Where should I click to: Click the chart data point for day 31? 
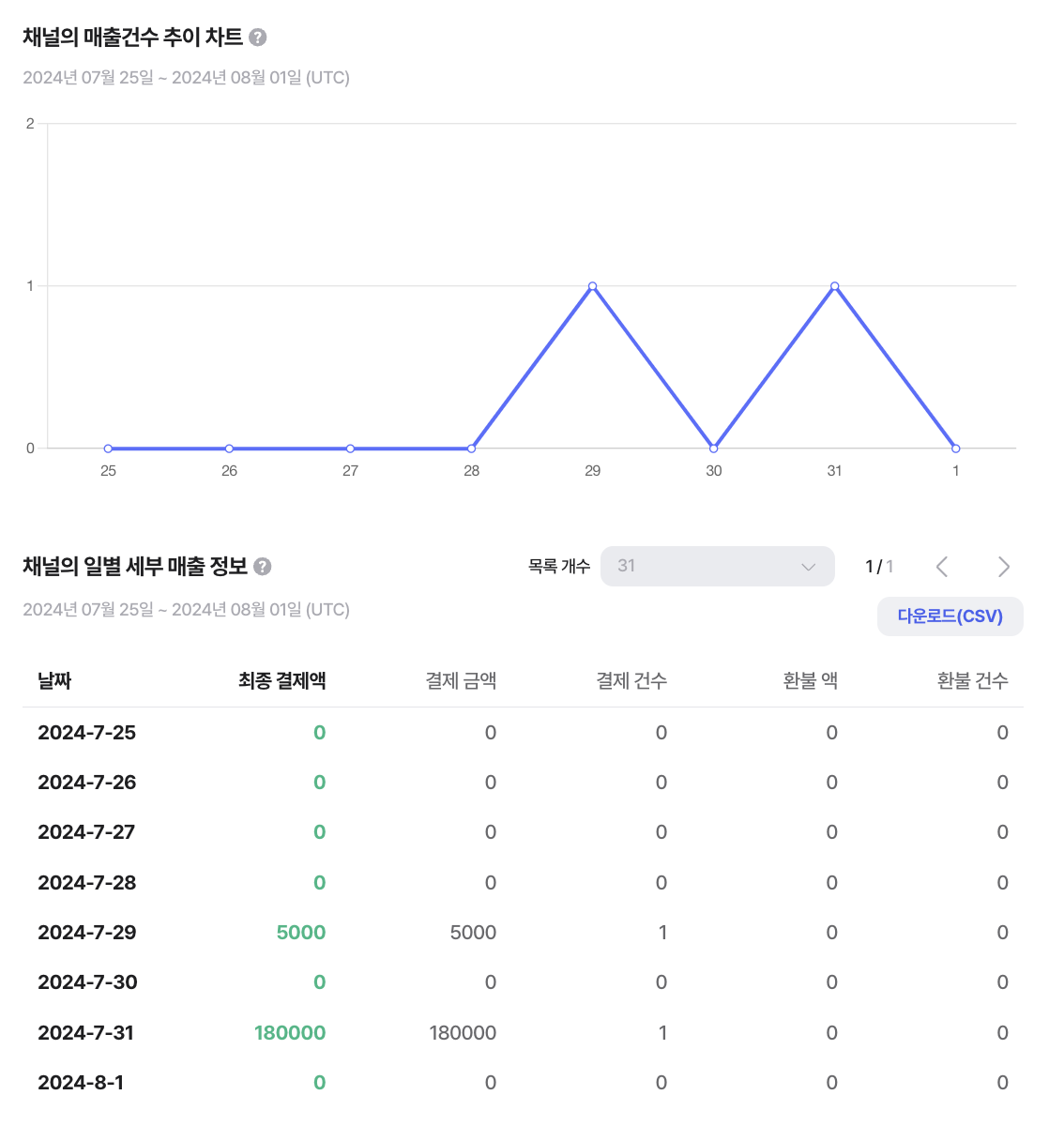(x=834, y=286)
